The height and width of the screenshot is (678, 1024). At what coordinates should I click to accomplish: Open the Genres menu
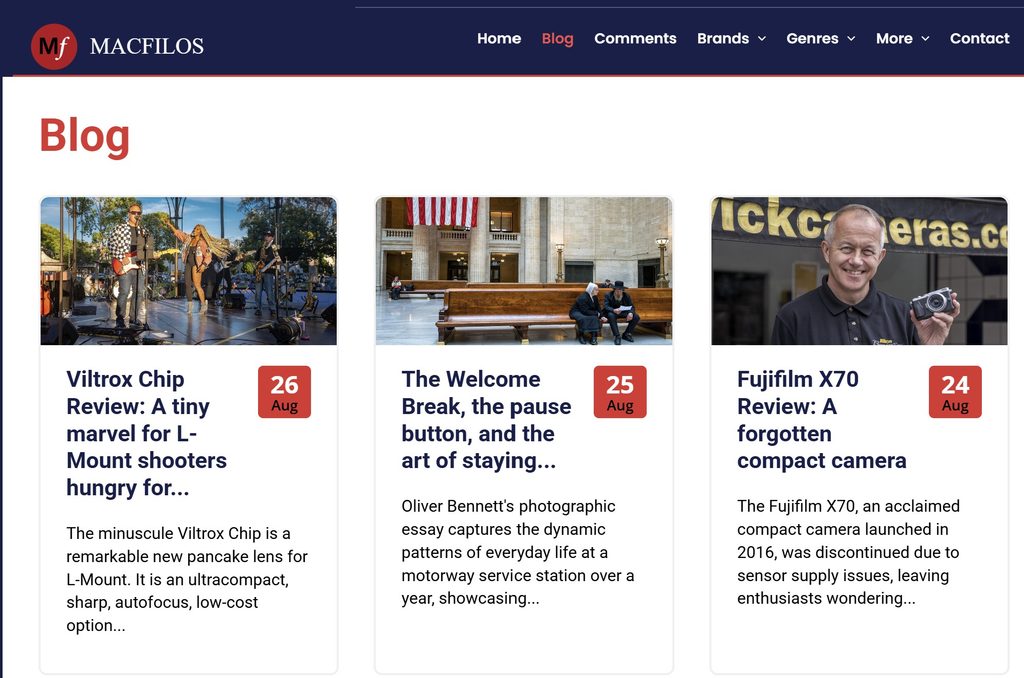(x=812, y=39)
